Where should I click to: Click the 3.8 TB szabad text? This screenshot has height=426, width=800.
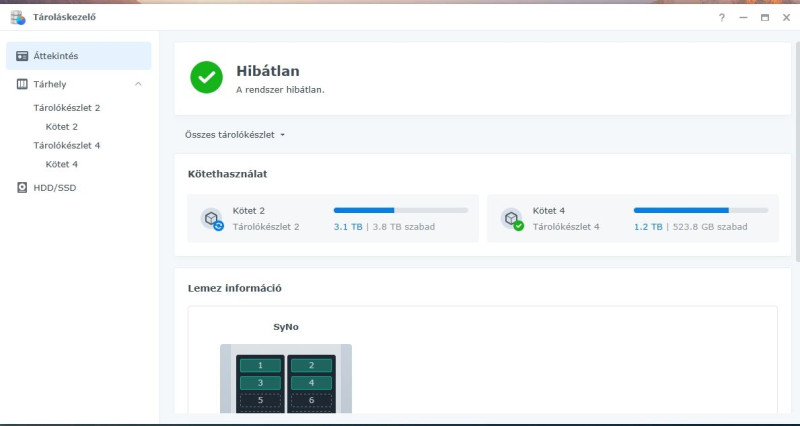404,227
